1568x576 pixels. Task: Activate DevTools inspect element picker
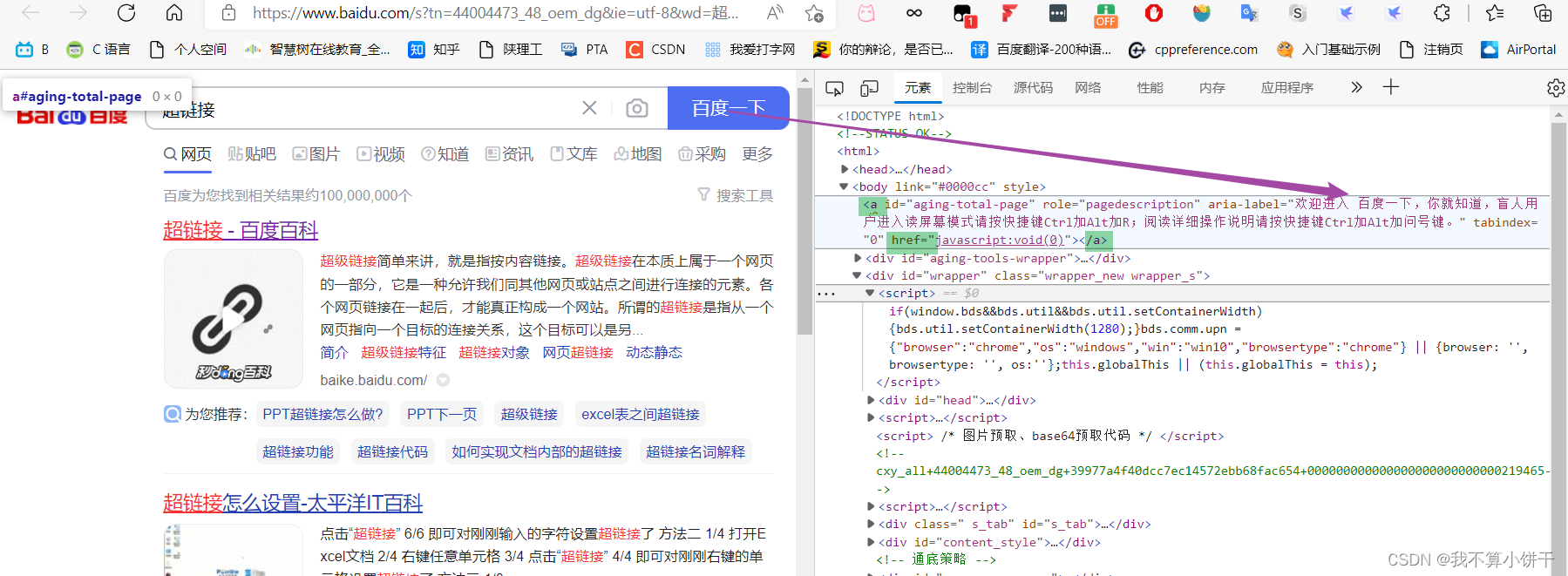point(834,88)
